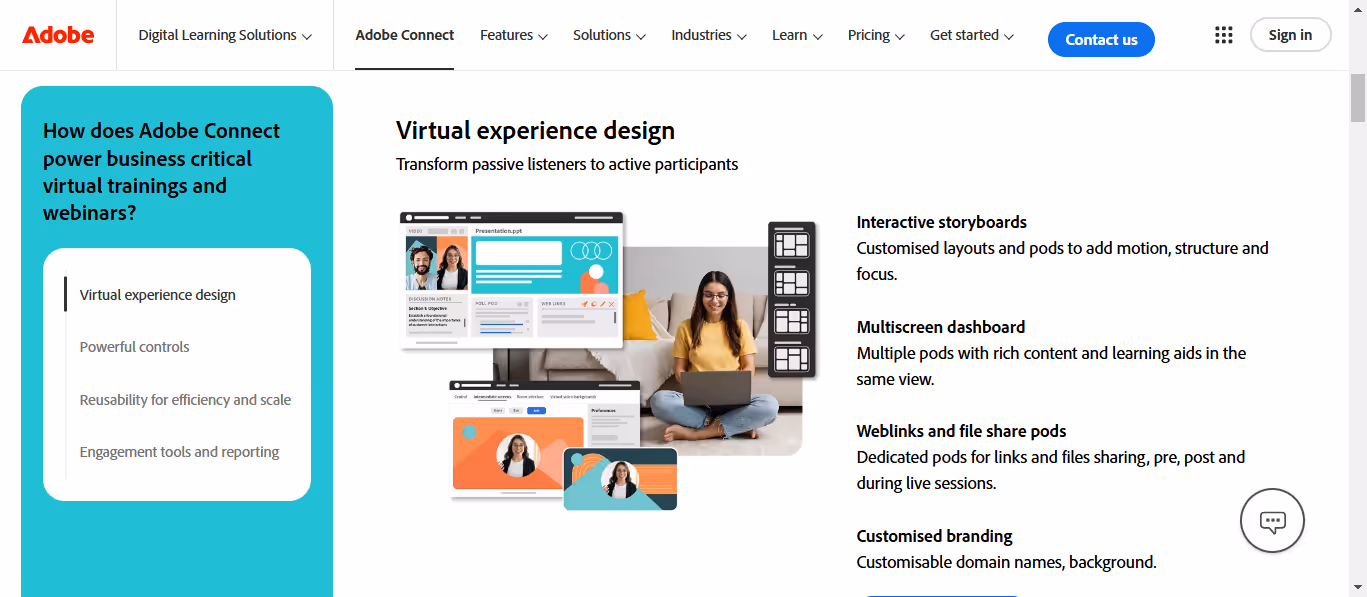1367x597 pixels.
Task: Click the Multiscreen dashboard heading
Action: pos(941,327)
